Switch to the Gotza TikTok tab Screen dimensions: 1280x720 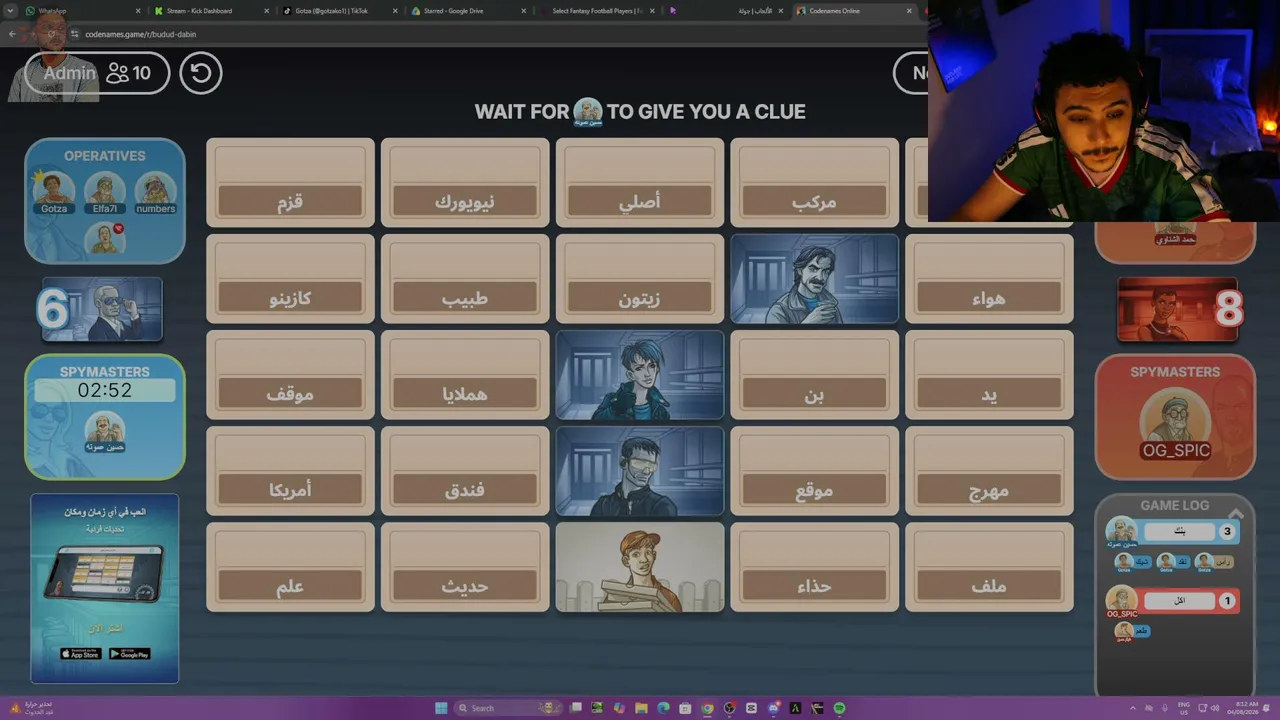point(339,11)
